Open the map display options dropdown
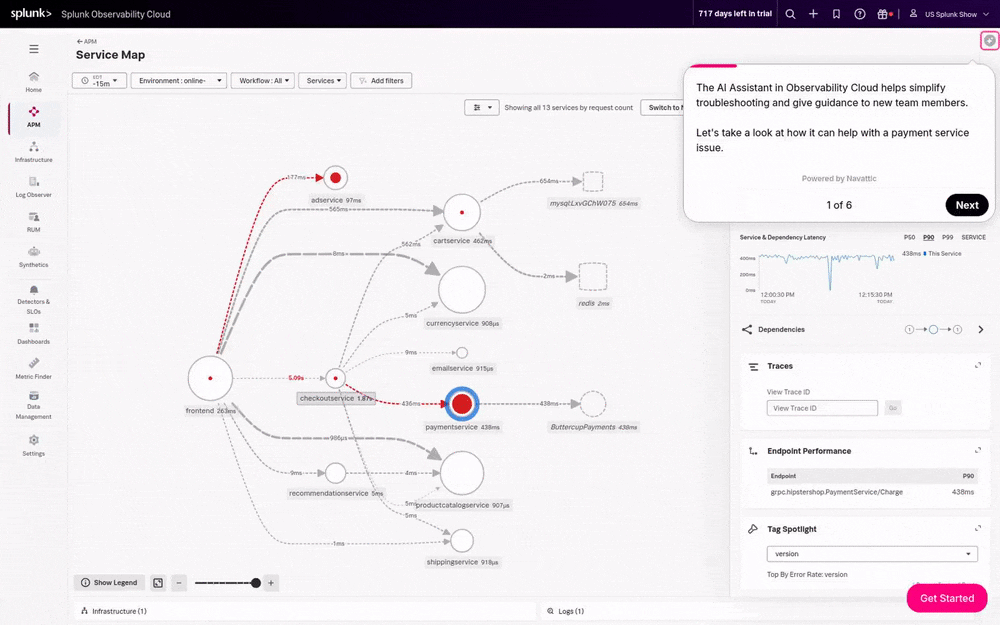1000x625 pixels. pyautogui.click(x=482, y=108)
